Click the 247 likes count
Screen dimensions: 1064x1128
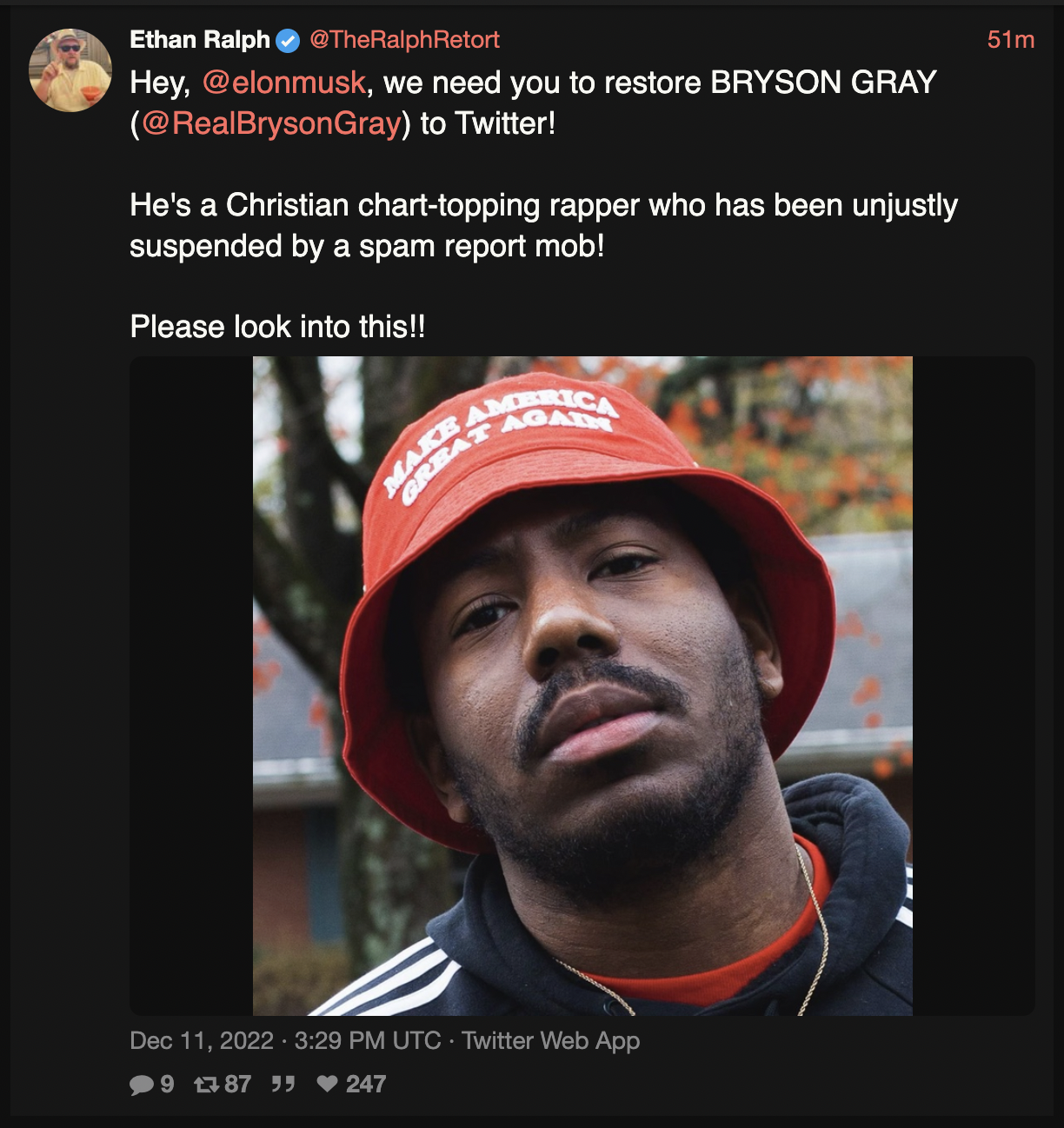365,1084
